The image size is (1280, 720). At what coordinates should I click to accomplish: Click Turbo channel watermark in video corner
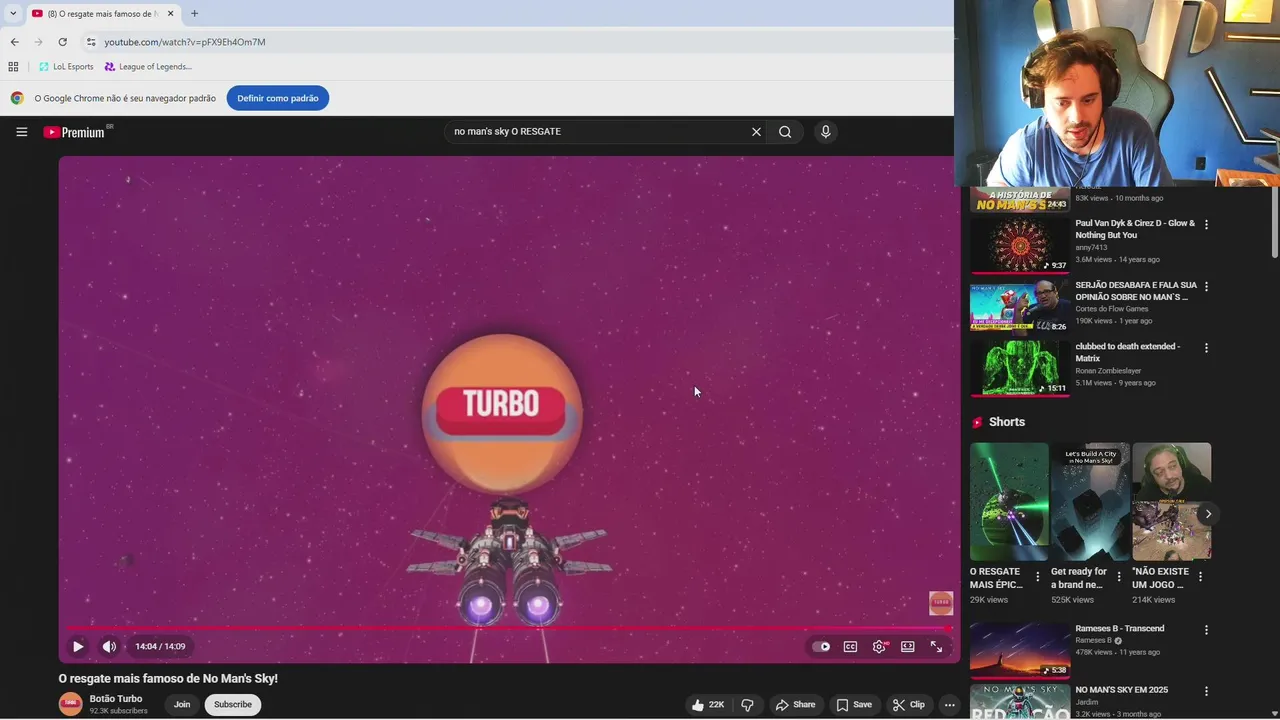tap(941, 603)
